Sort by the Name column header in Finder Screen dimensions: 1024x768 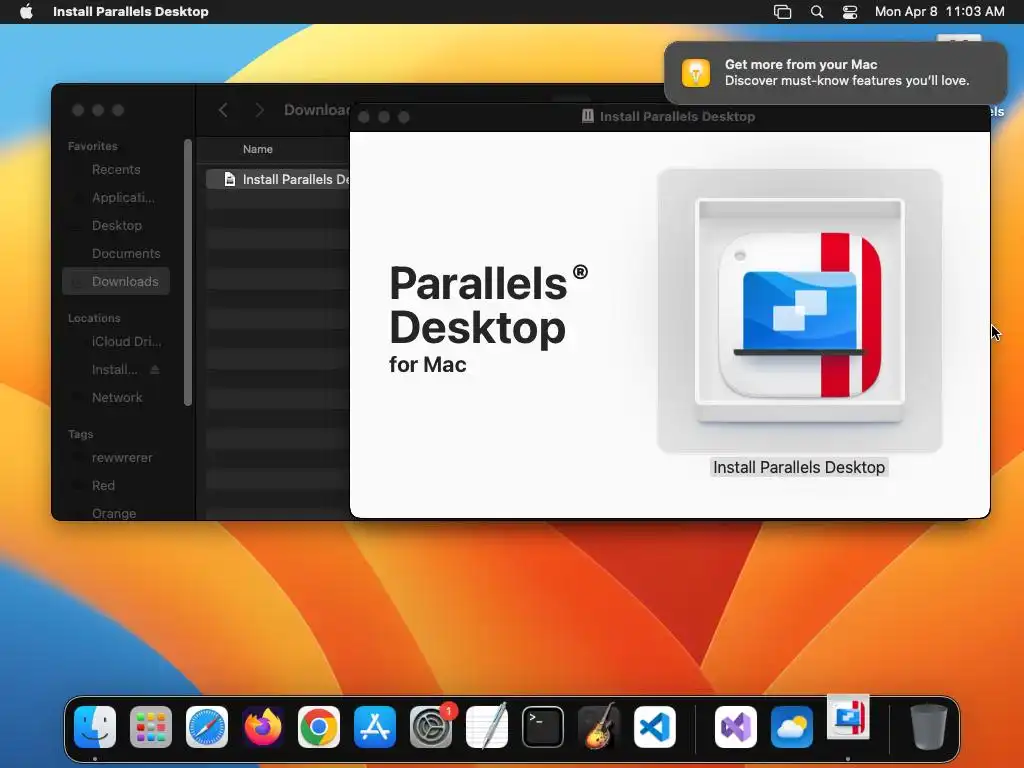(258, 150)
